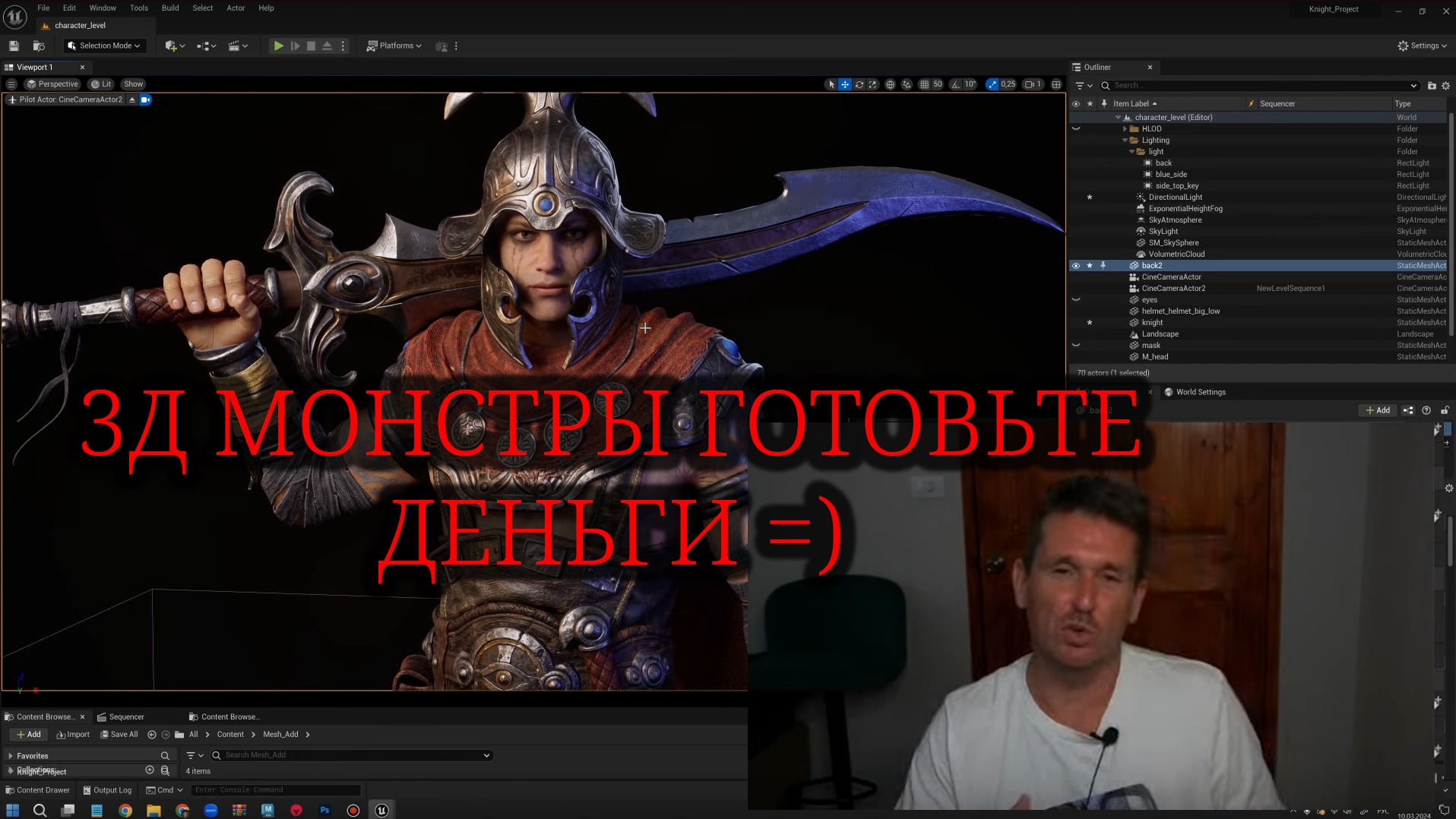Toggle visibility eye of back2 actor
Screen dimensions: 1456x819
(1075, 266)
